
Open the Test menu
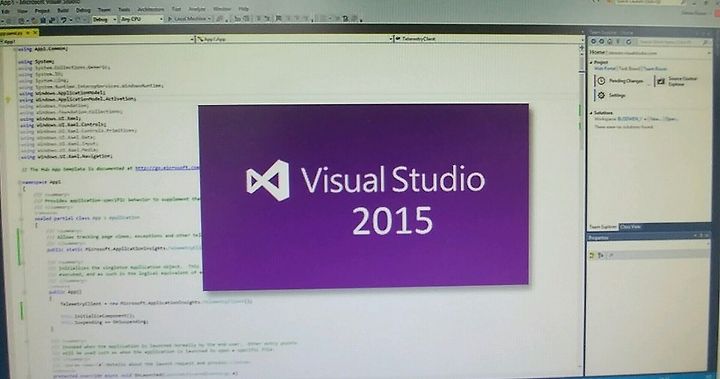pos(176,9)
